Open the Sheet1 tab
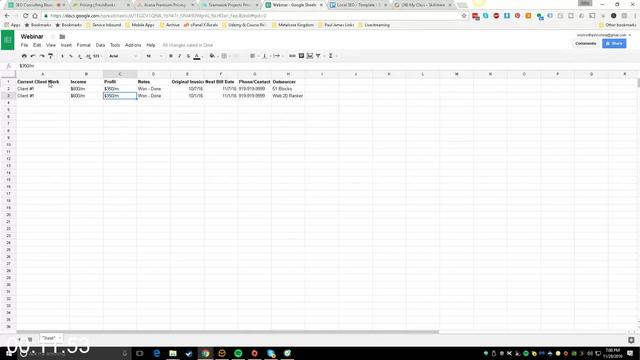 [51, 338]
